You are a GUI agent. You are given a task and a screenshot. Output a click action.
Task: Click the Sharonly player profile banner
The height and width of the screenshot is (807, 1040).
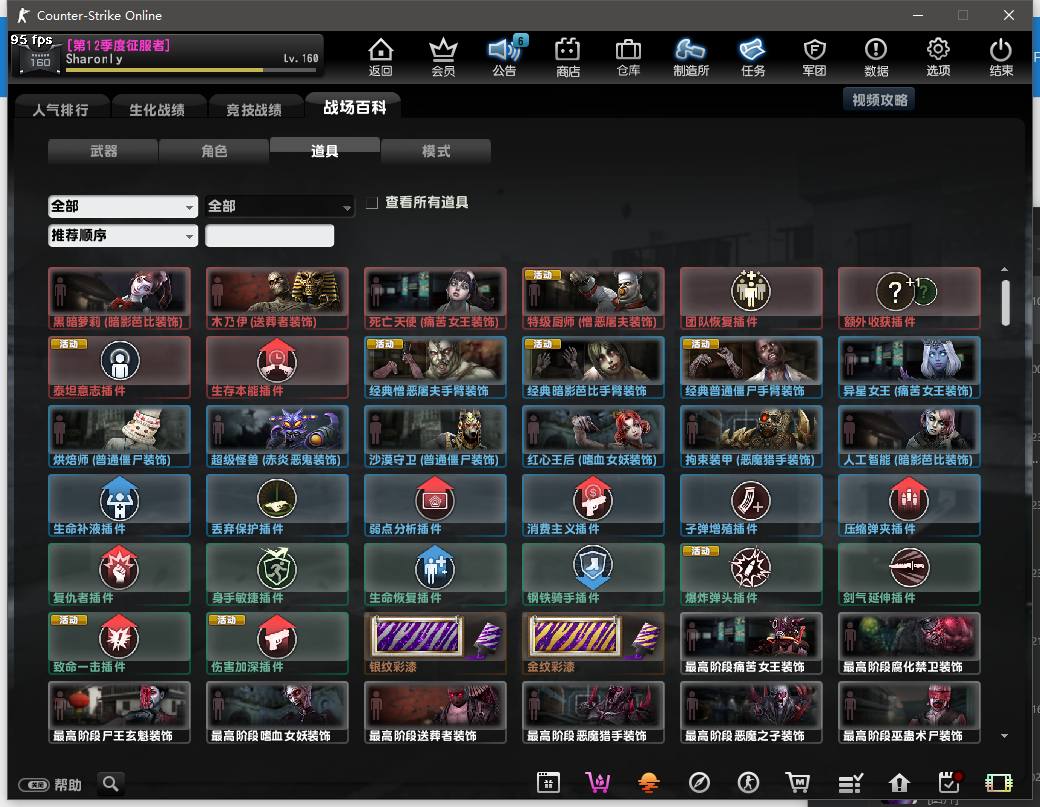[167, 55]
